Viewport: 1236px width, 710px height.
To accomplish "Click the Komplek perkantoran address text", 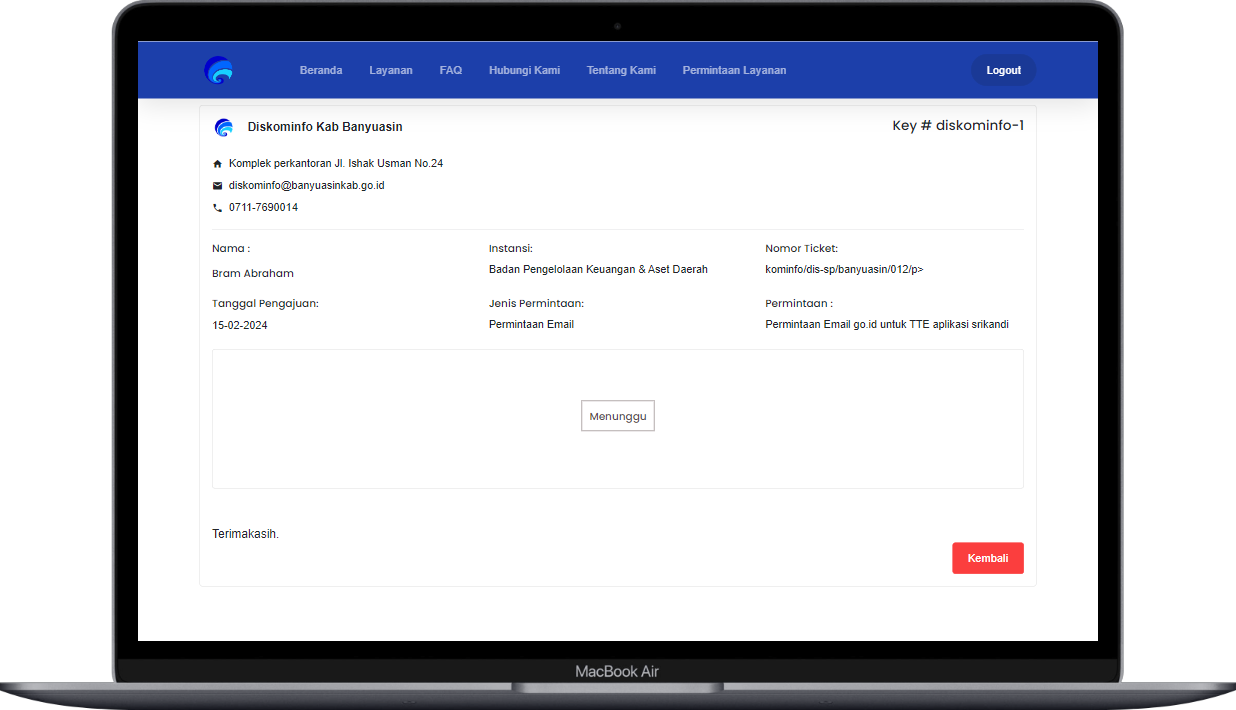I will point(336,163).
